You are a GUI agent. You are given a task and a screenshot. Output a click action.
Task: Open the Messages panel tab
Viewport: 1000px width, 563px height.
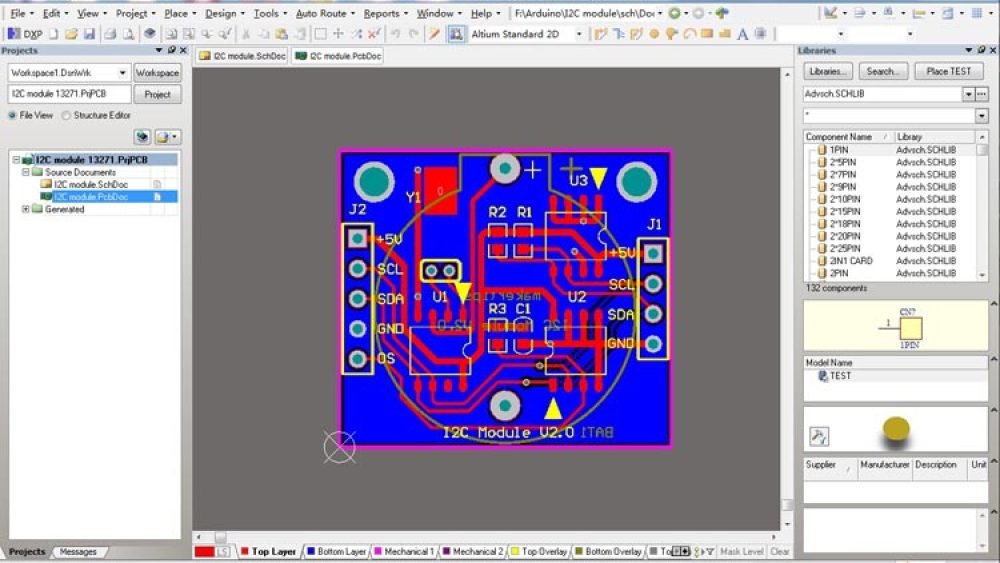(x=78, y=552)
